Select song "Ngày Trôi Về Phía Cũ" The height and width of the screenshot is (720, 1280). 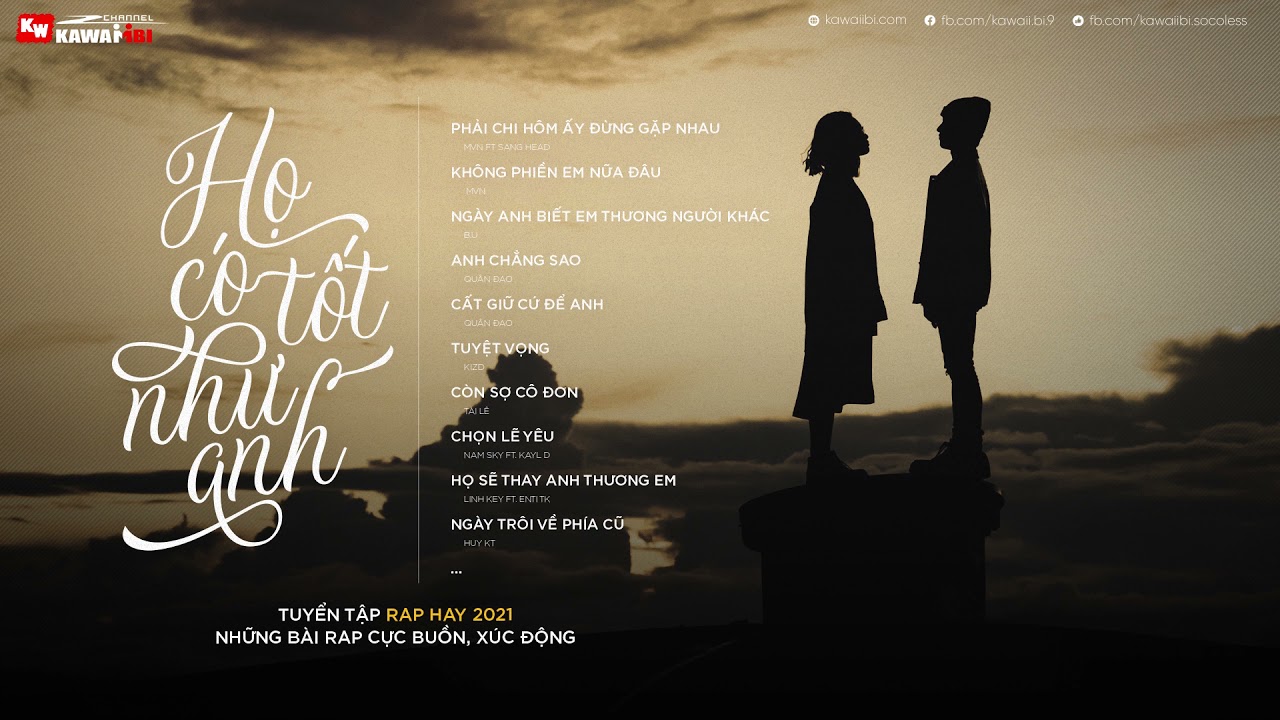click(538, 524)
